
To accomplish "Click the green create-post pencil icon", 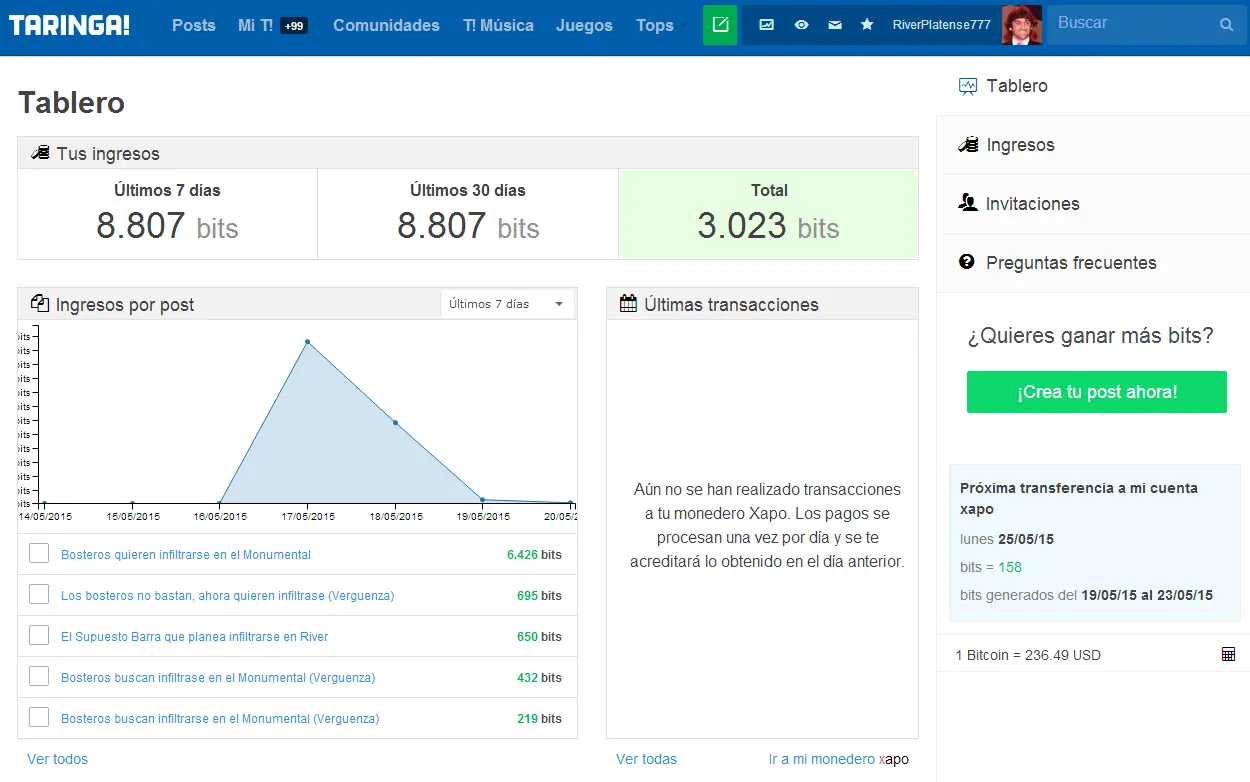I will tap(720, 25).
